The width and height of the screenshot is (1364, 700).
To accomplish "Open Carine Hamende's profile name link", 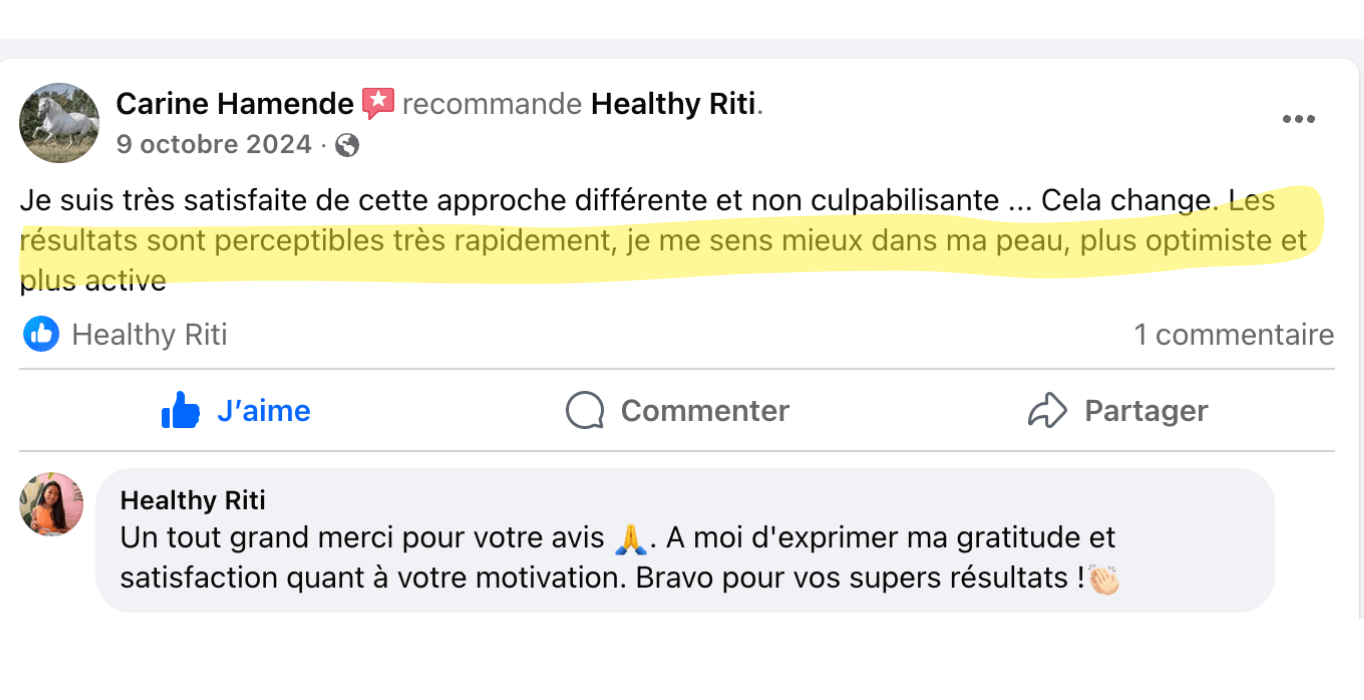I will (x=235, y=104).
